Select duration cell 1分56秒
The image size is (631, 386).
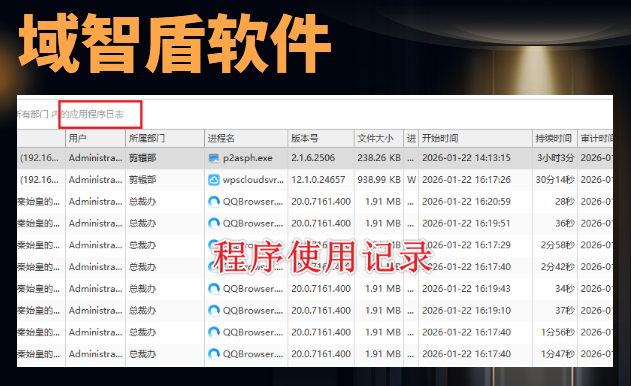pos(558,332)
